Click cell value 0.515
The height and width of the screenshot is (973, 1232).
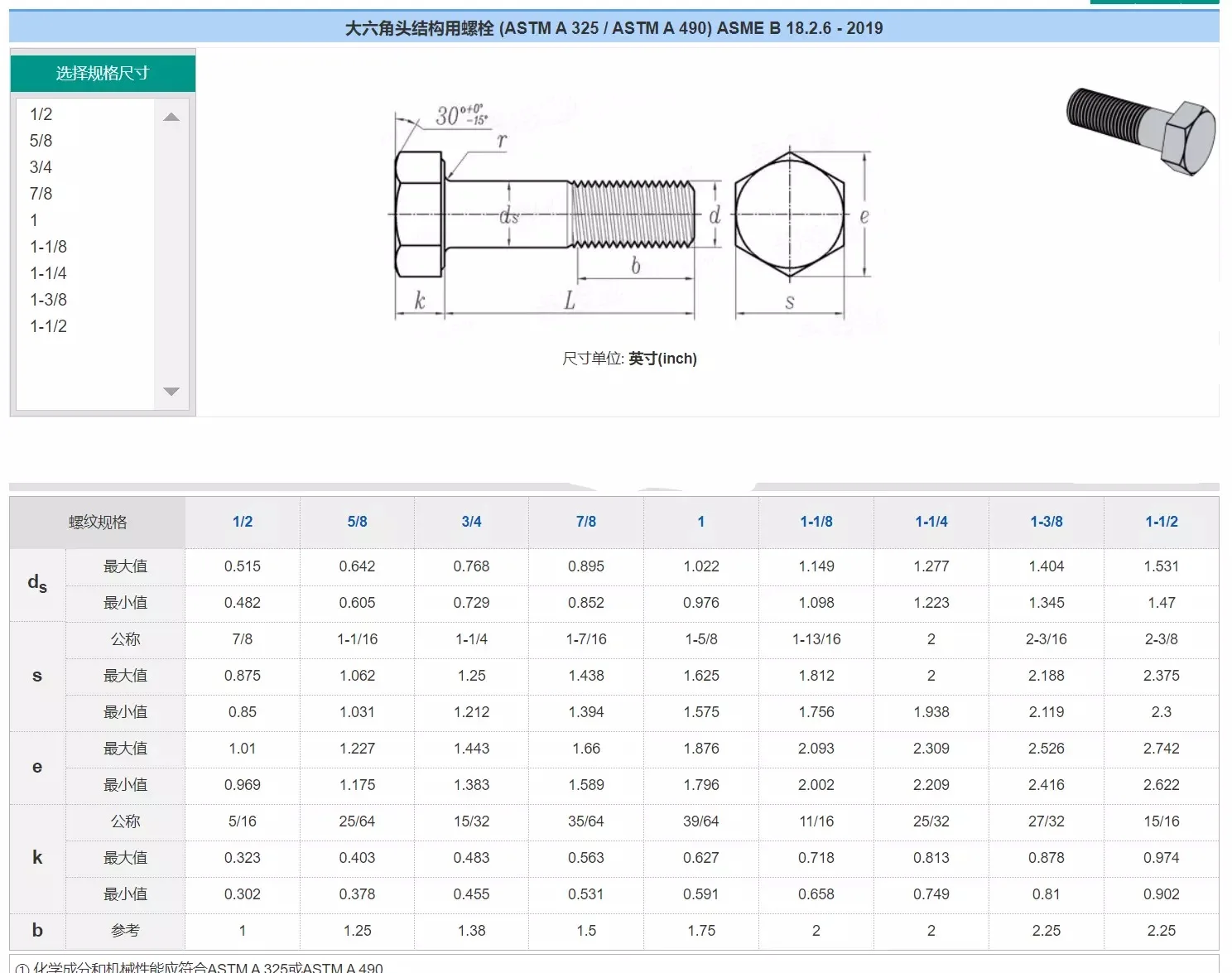(x=243, y=566)
